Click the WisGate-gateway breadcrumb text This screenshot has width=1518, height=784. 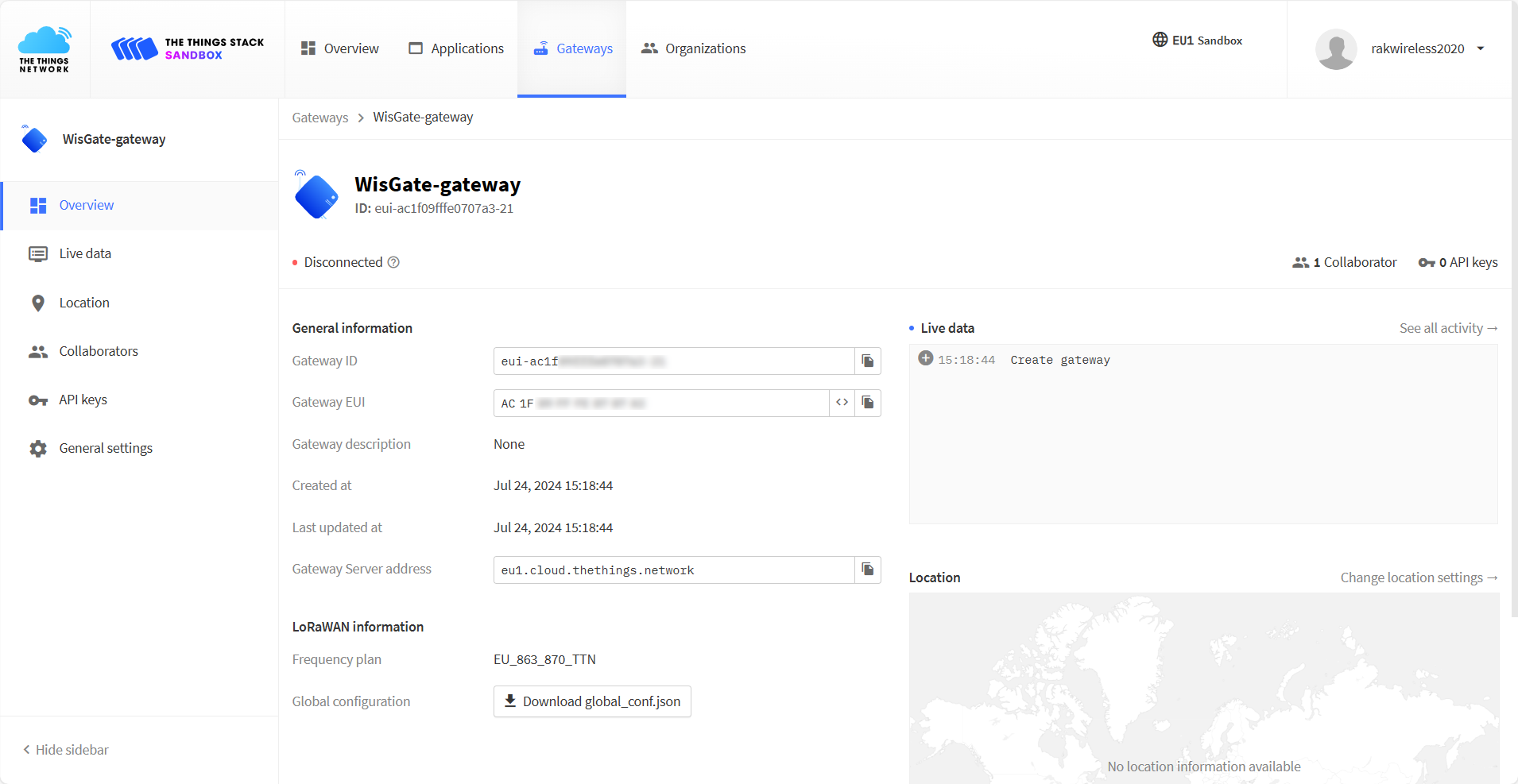point(423,118)
